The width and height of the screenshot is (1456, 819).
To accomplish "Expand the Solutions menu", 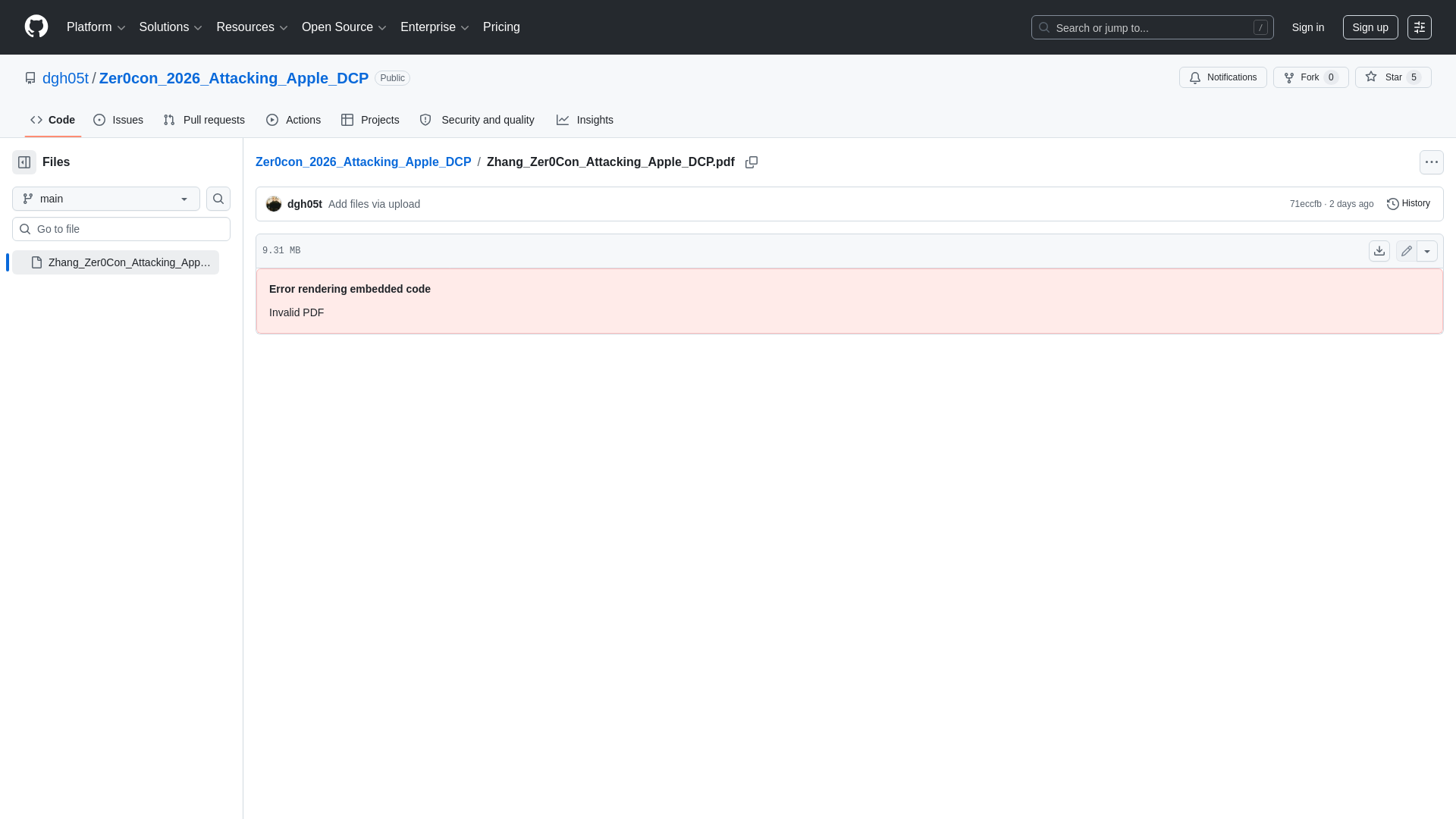I will (x=171, y=27).
